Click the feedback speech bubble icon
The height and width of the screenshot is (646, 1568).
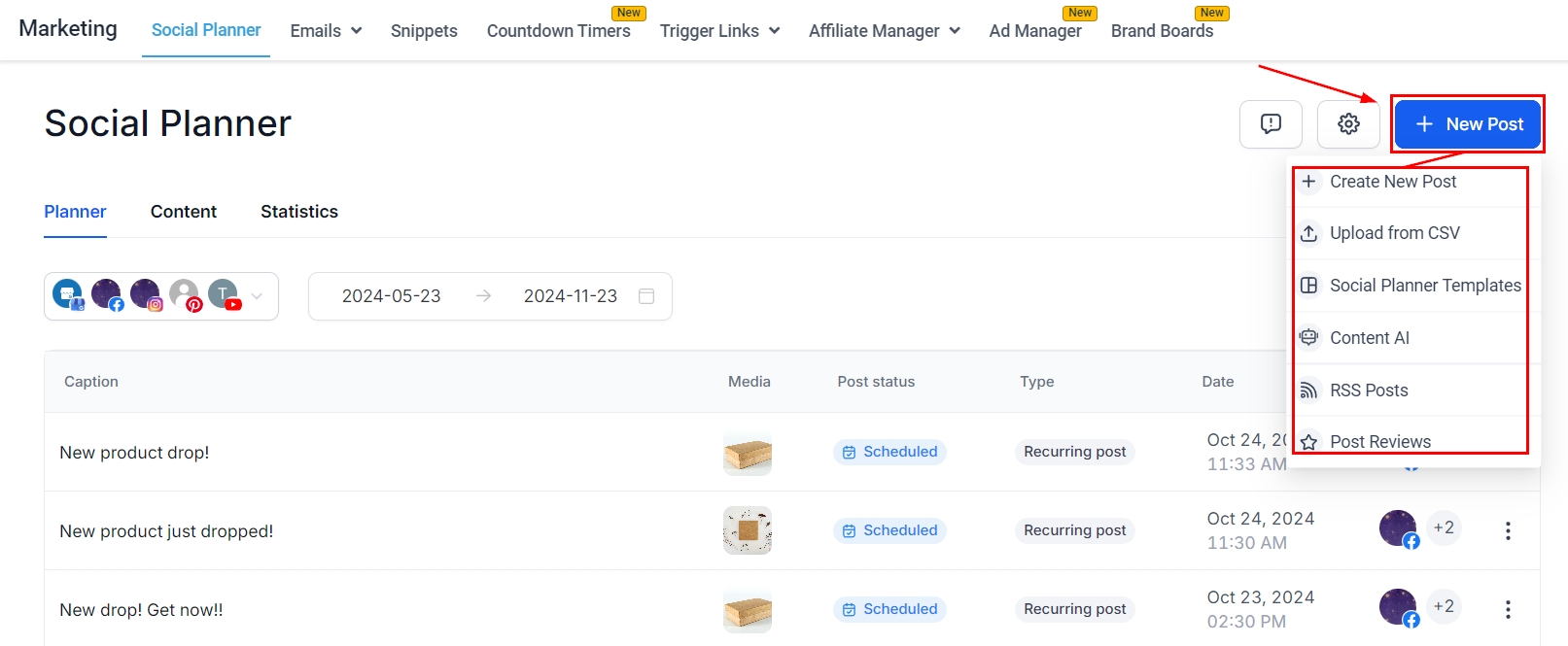(1271, 124)
